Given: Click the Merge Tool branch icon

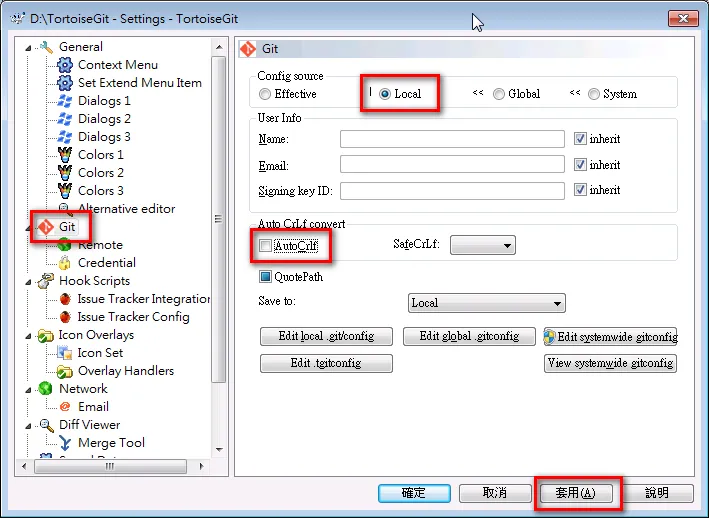Looking at the screenshot, I should 65,443.
